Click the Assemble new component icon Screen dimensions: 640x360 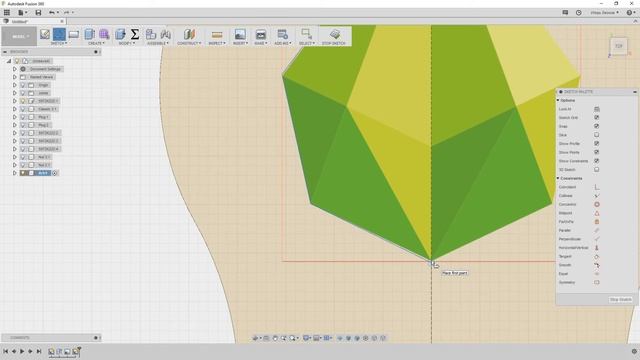point(151,34)
